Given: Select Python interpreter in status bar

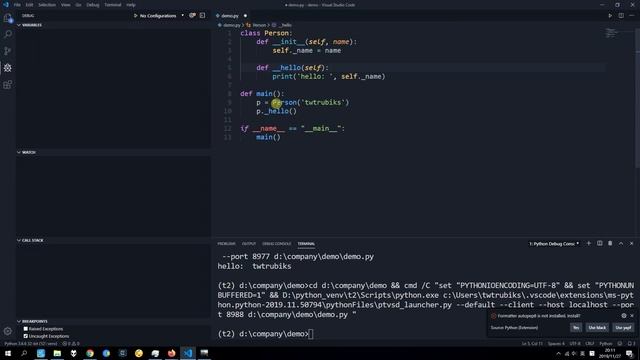Looking at the screenshot, I should [x=31, y=344].
